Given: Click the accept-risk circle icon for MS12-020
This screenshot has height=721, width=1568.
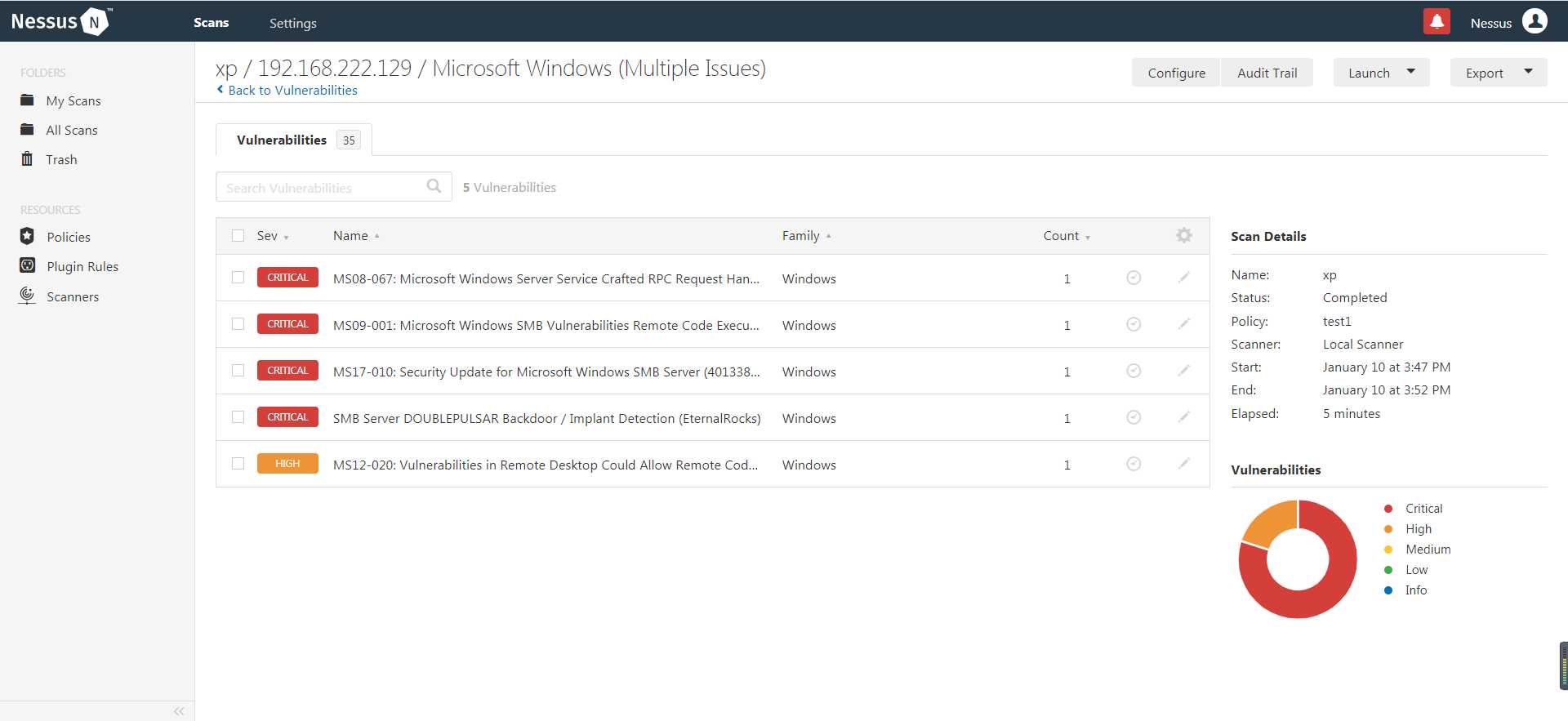Looking at the screenshot, I should click(x=1134, y=464).
